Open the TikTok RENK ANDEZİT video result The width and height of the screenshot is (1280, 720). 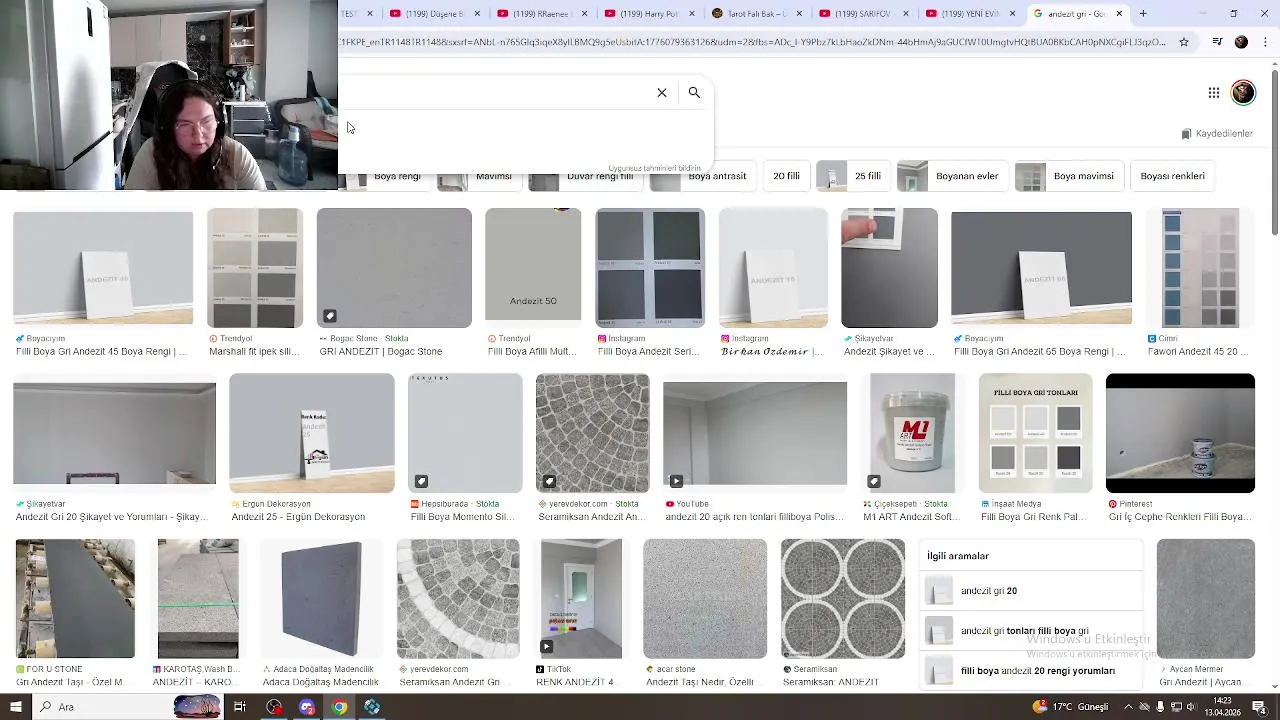(x=580, y=599)
